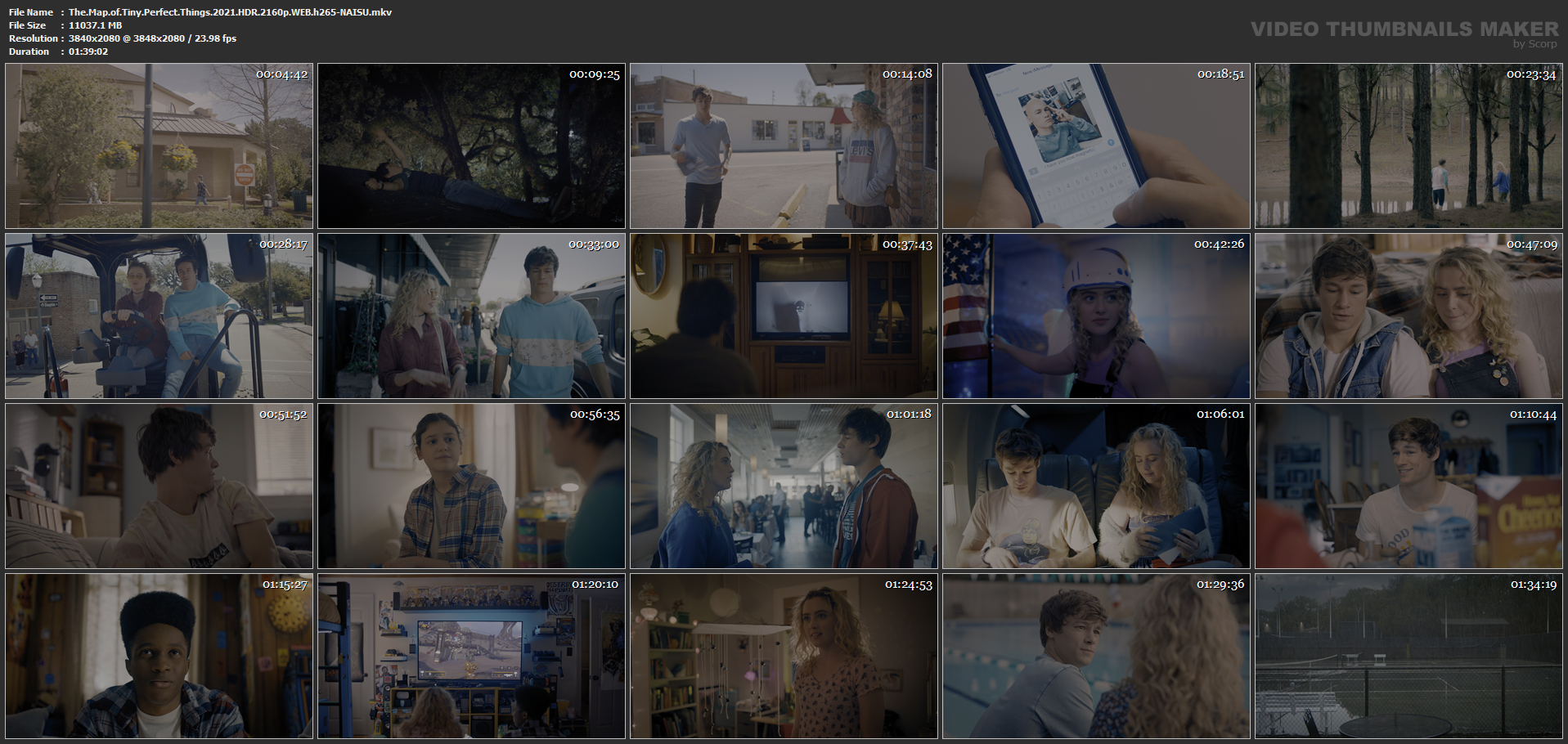Click the timestamp label 01:15:27
Screen dimensions: 1568x744
pos(285,585)
